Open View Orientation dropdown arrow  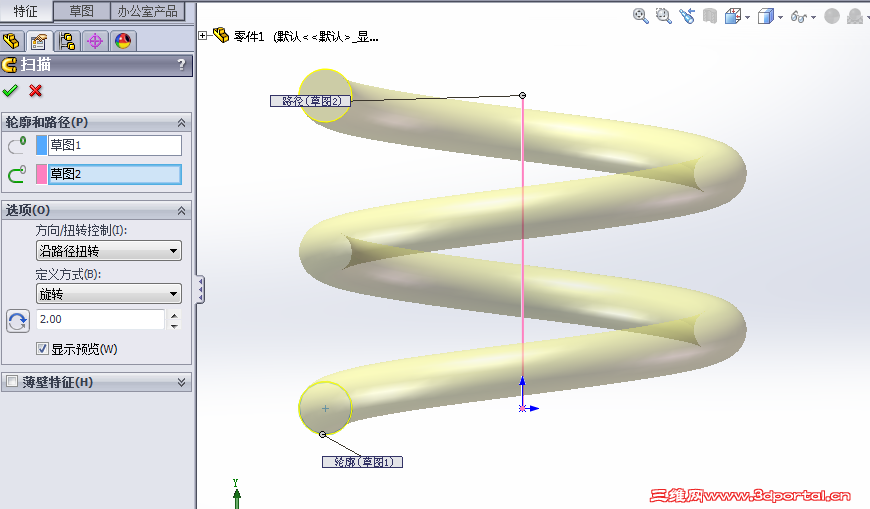pyautogui.click(x=747, y=18)
